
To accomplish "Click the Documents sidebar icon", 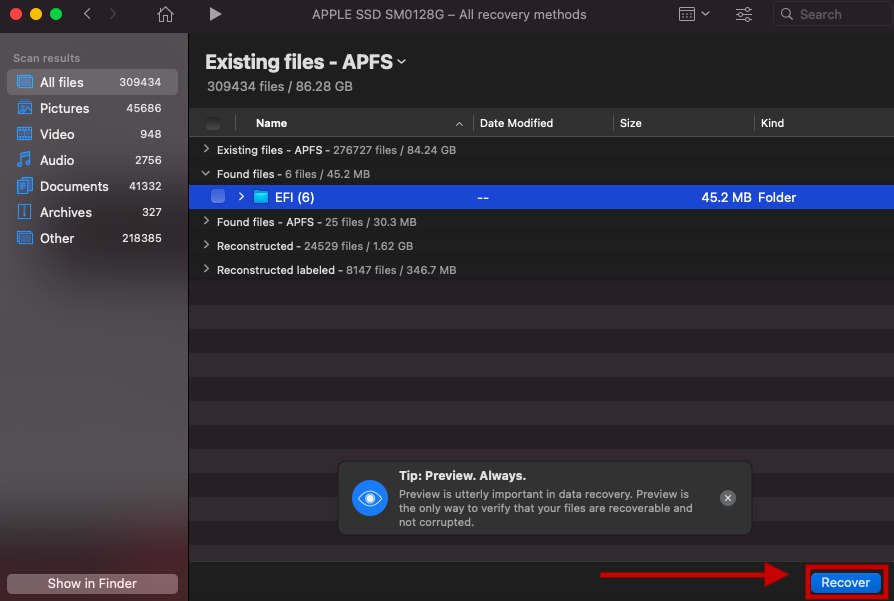I will tap(25, 186).
